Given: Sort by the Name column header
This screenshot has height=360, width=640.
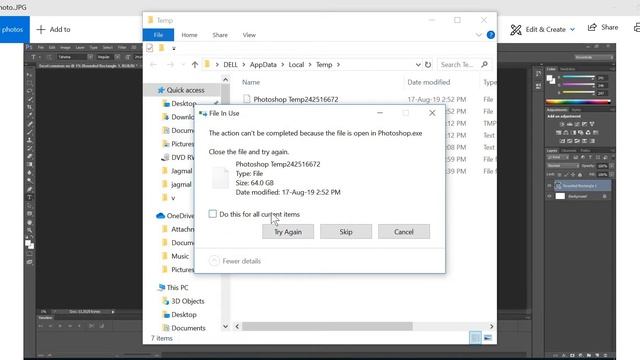Looking at the screenshot, I should [x=251, y=82].
